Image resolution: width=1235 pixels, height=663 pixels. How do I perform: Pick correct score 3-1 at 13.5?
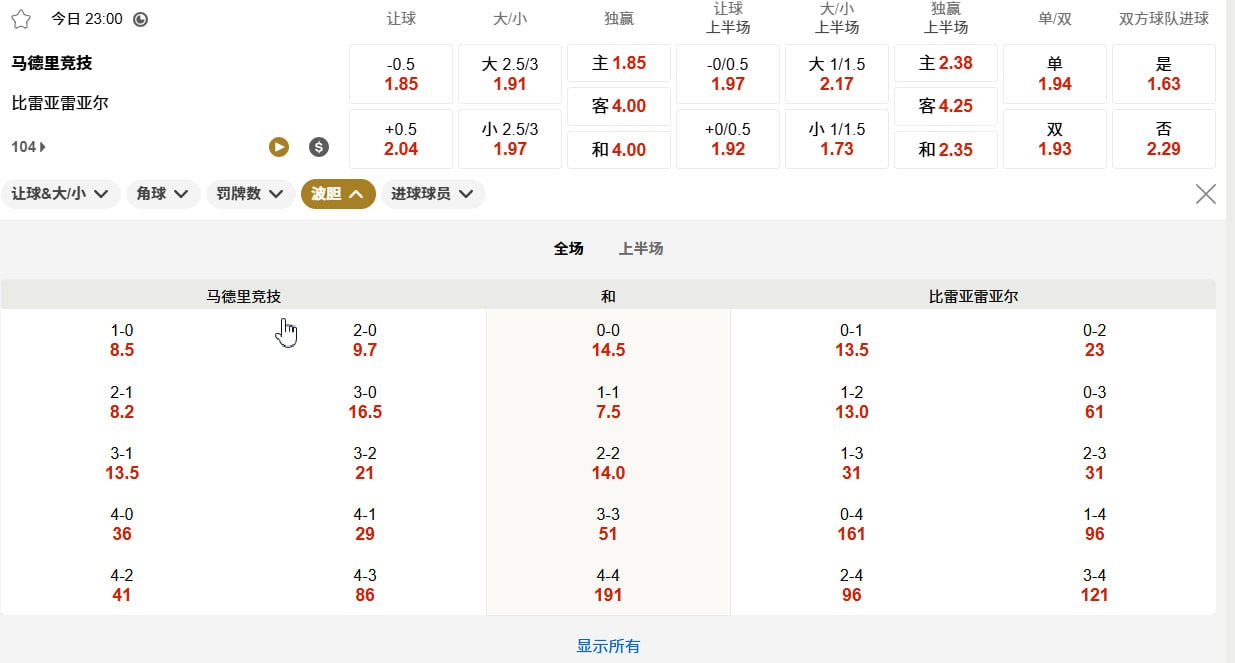pyautogui.click(x=122, y=463)
